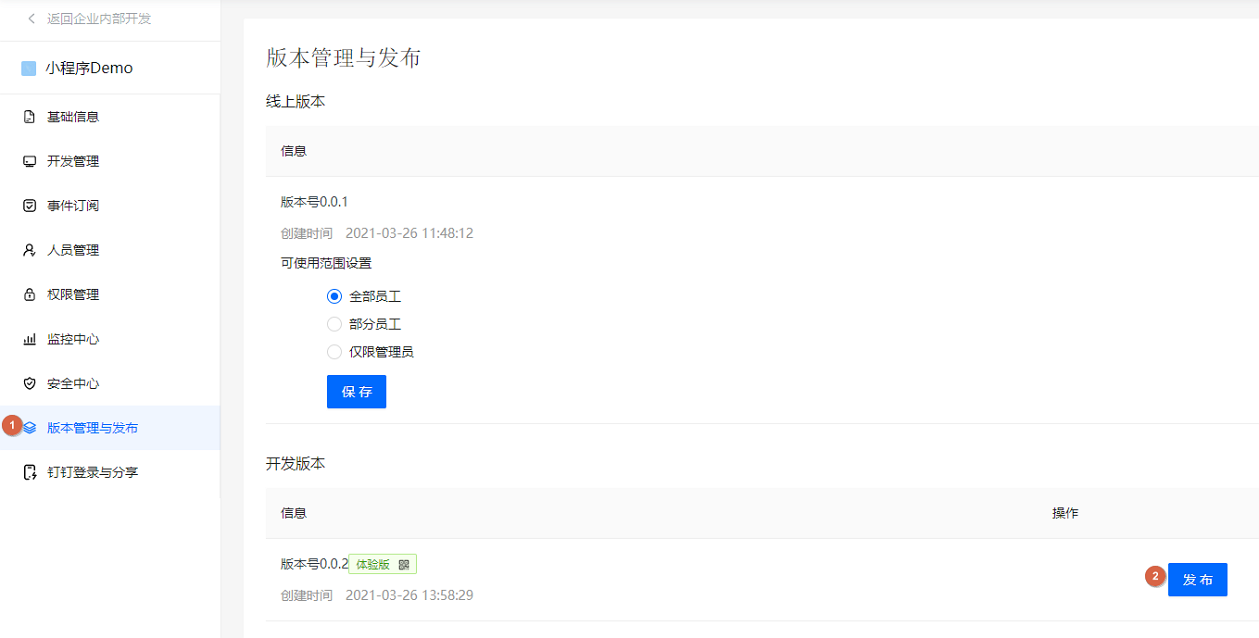Select the 全部员工 radio option
This screenshot has height=638, width=1259.
tap(334, 295)
